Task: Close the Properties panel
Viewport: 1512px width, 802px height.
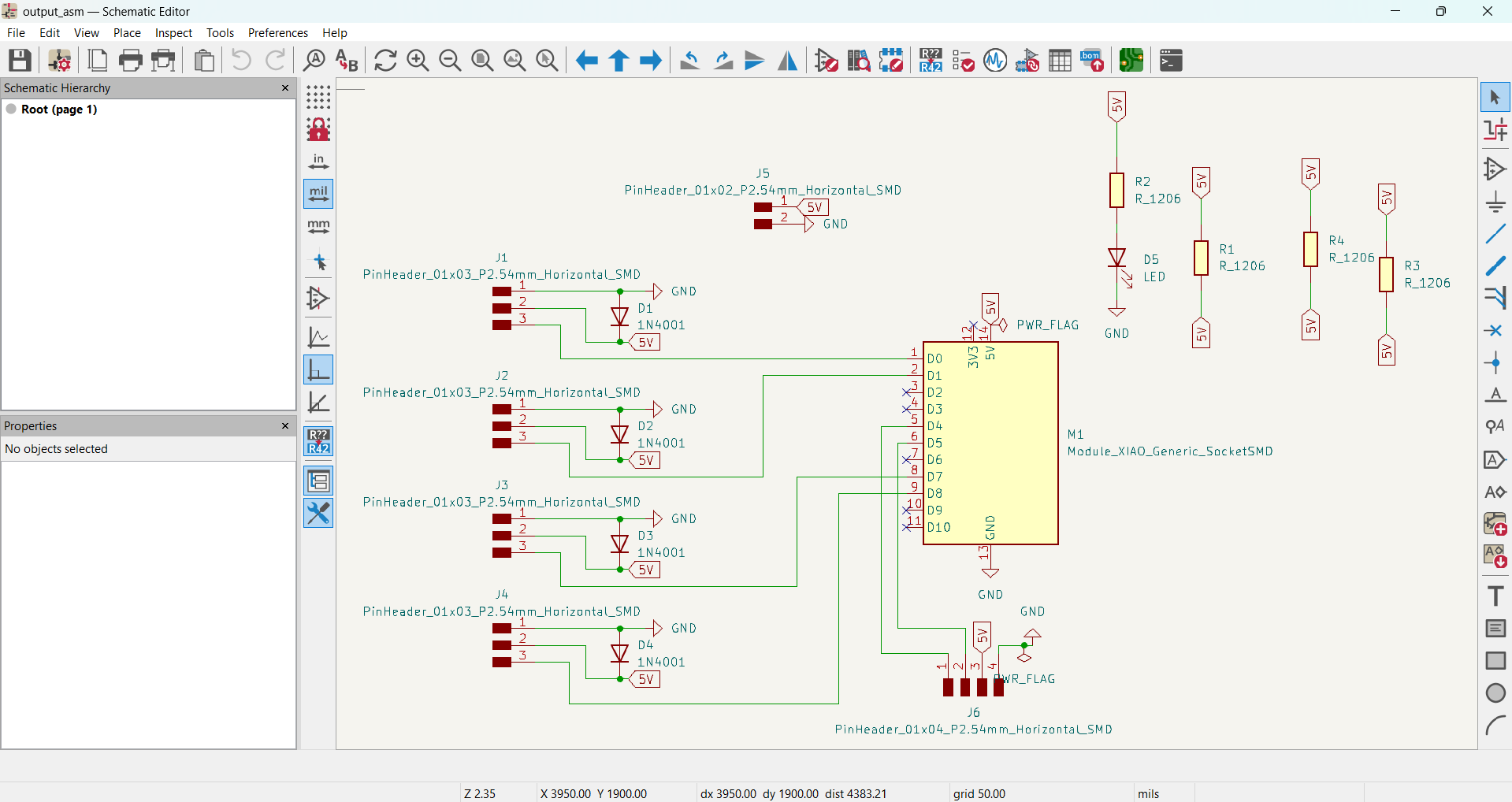Action: pos(285,425)
